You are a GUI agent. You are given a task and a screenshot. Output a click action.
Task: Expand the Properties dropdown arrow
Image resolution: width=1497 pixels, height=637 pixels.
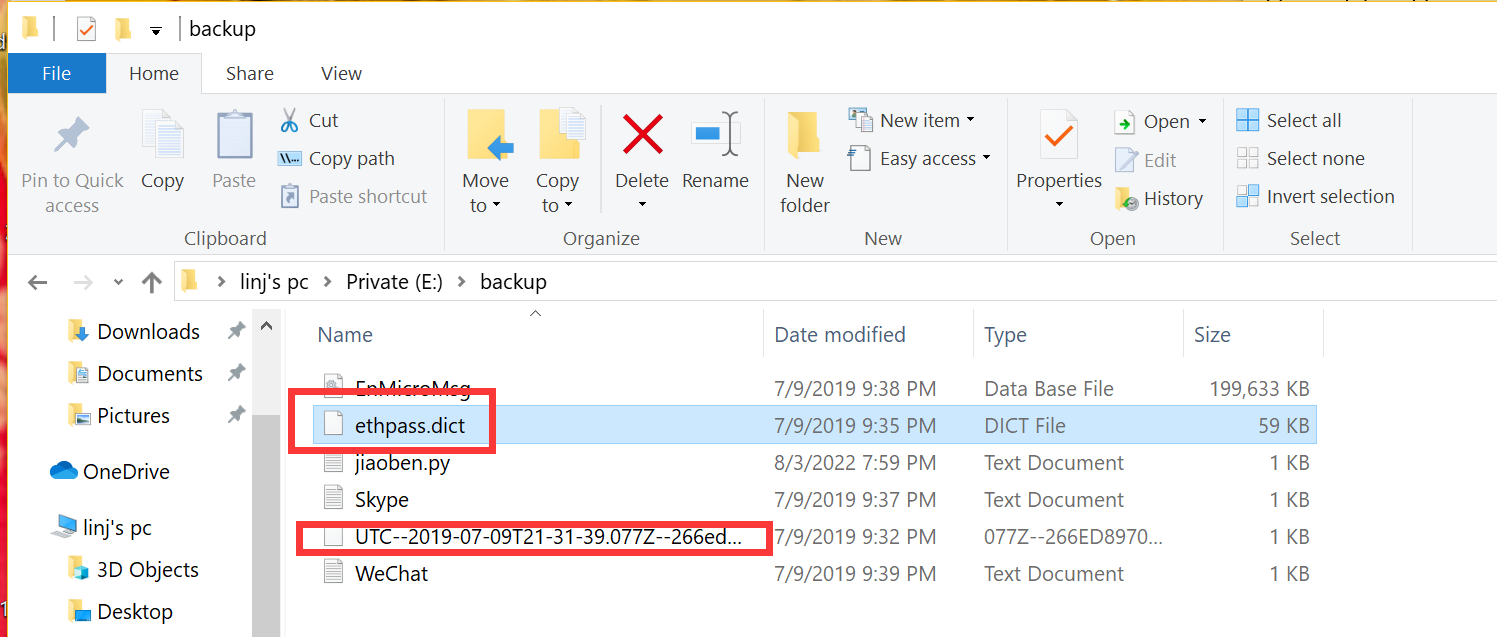1058,205
